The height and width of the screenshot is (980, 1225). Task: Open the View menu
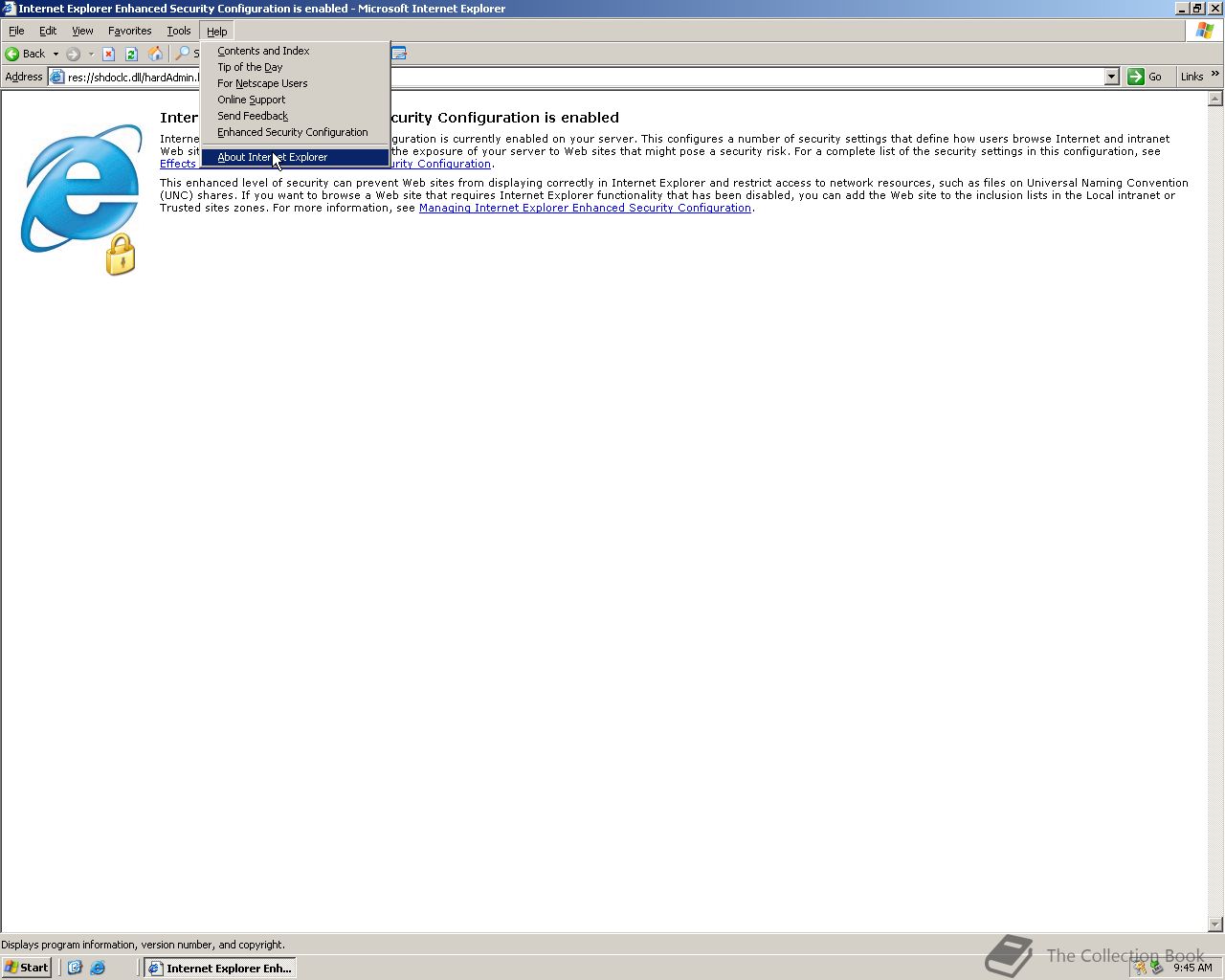tap(82, 31)
